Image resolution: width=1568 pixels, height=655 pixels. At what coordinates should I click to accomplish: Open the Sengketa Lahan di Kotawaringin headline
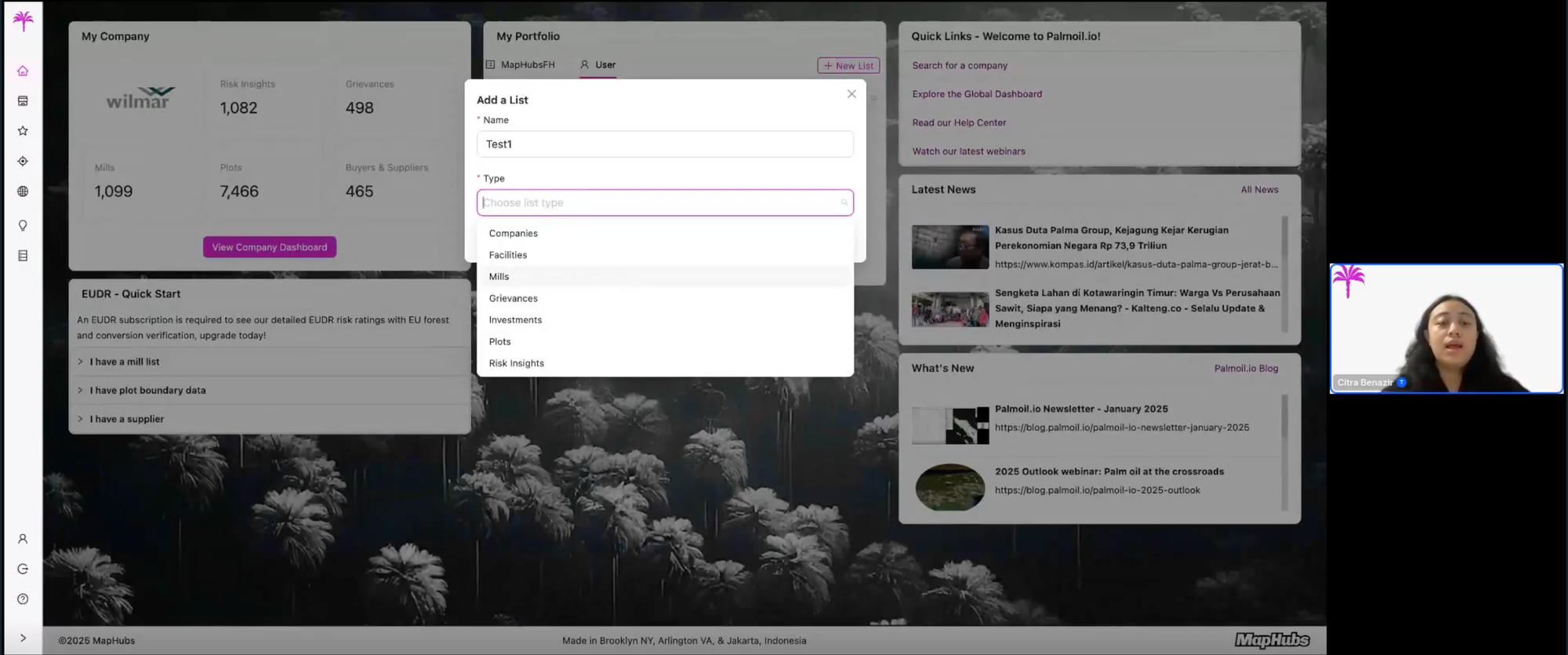tap(1137, 308)
